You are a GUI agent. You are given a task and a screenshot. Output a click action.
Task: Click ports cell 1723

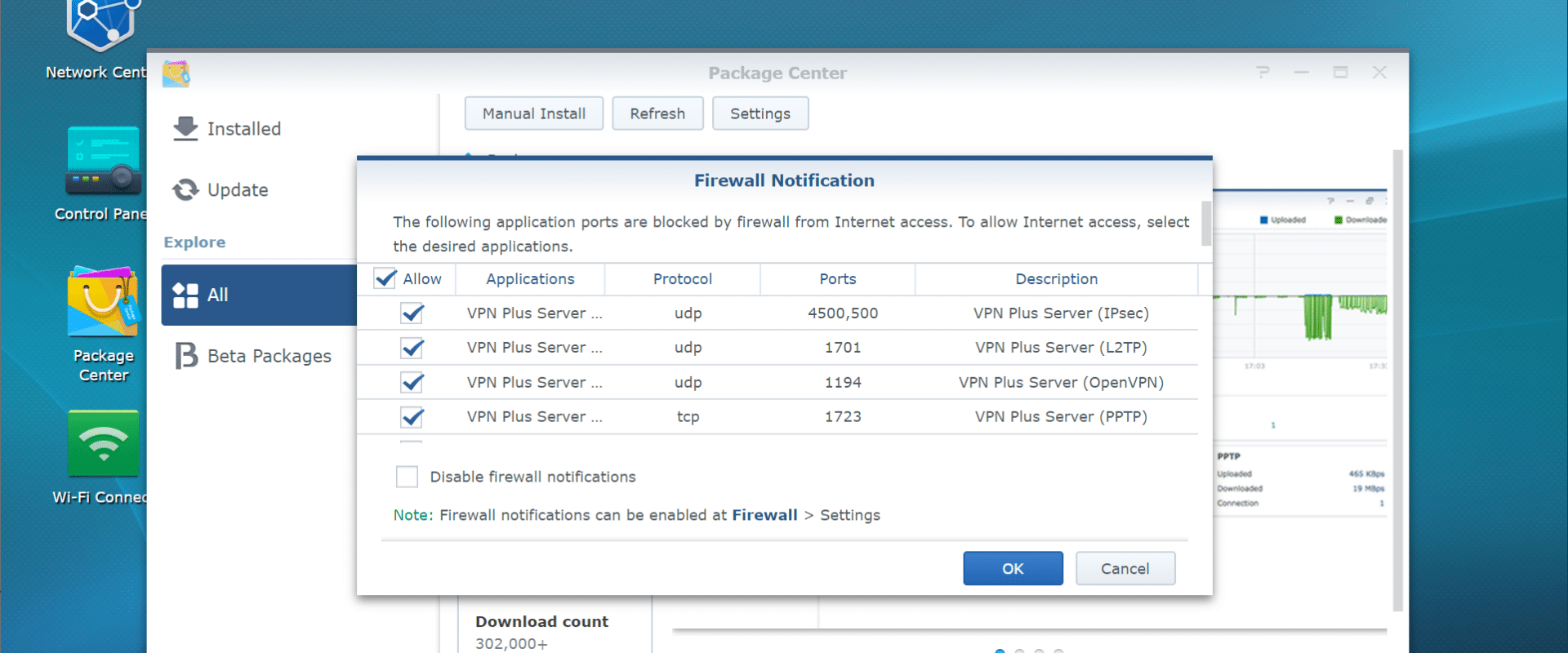click(x=843, y=417)
